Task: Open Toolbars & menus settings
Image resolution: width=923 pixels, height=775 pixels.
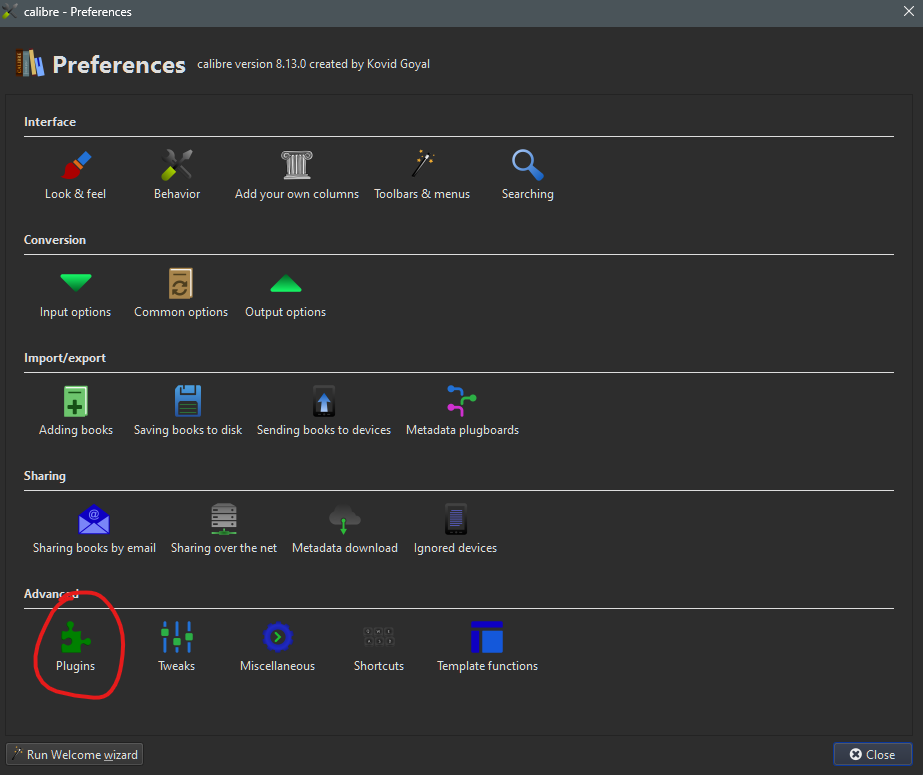Action: tap(421, 174)
